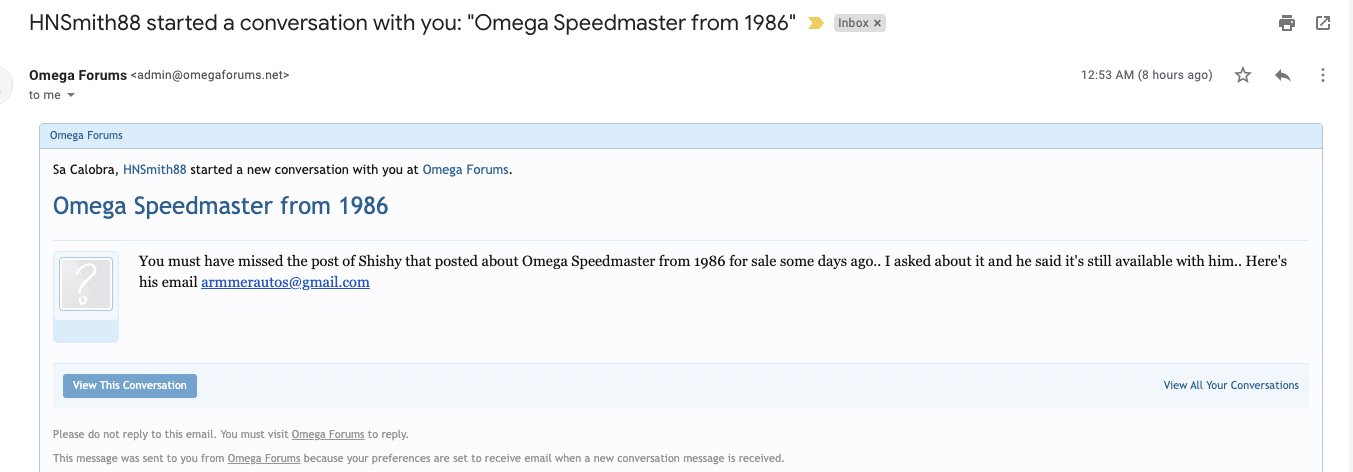Expand recipient details arrow next to "to me"
The width and height of the screenshot is (1353, 472).
coord(71,96)
